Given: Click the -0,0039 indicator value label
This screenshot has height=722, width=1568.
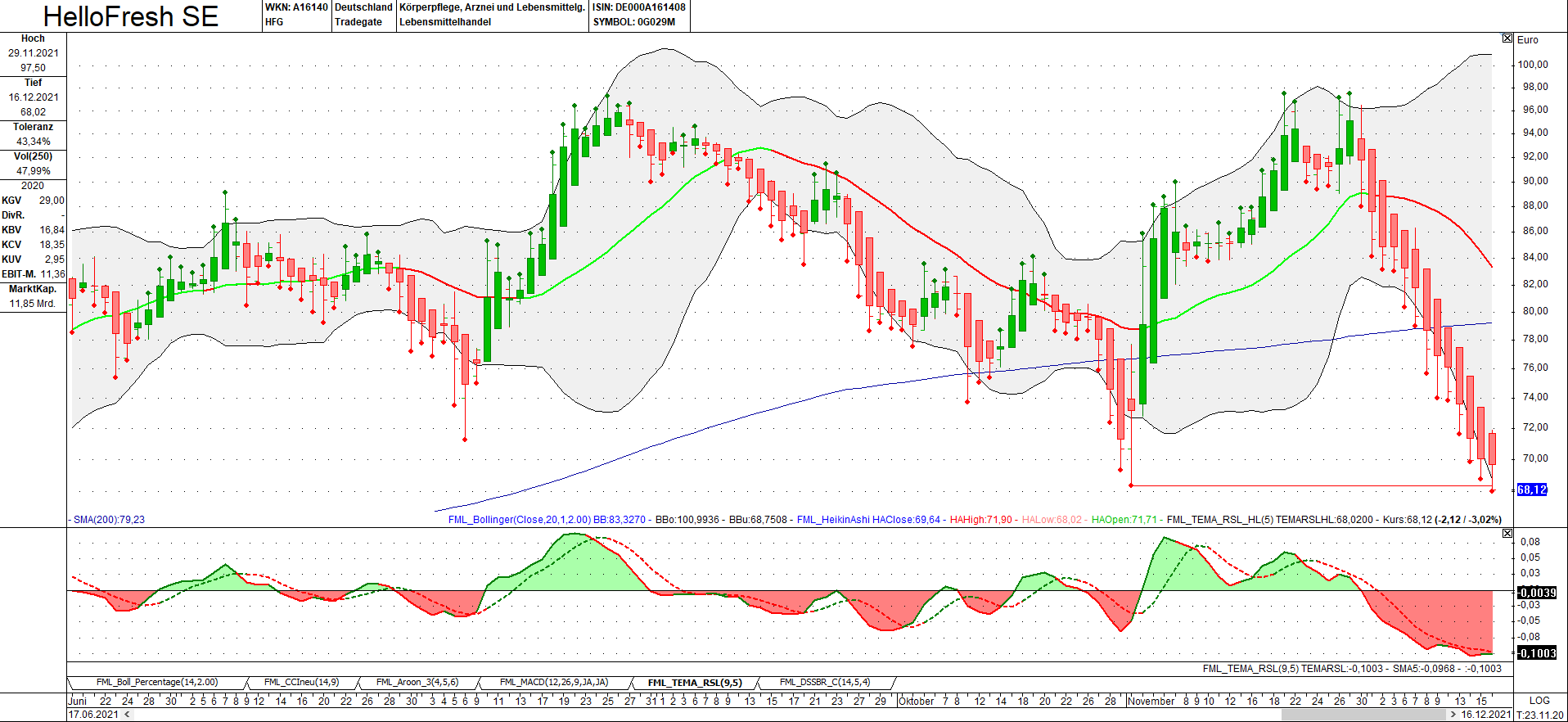Looking at the screenshot, I should point(1536,593).
